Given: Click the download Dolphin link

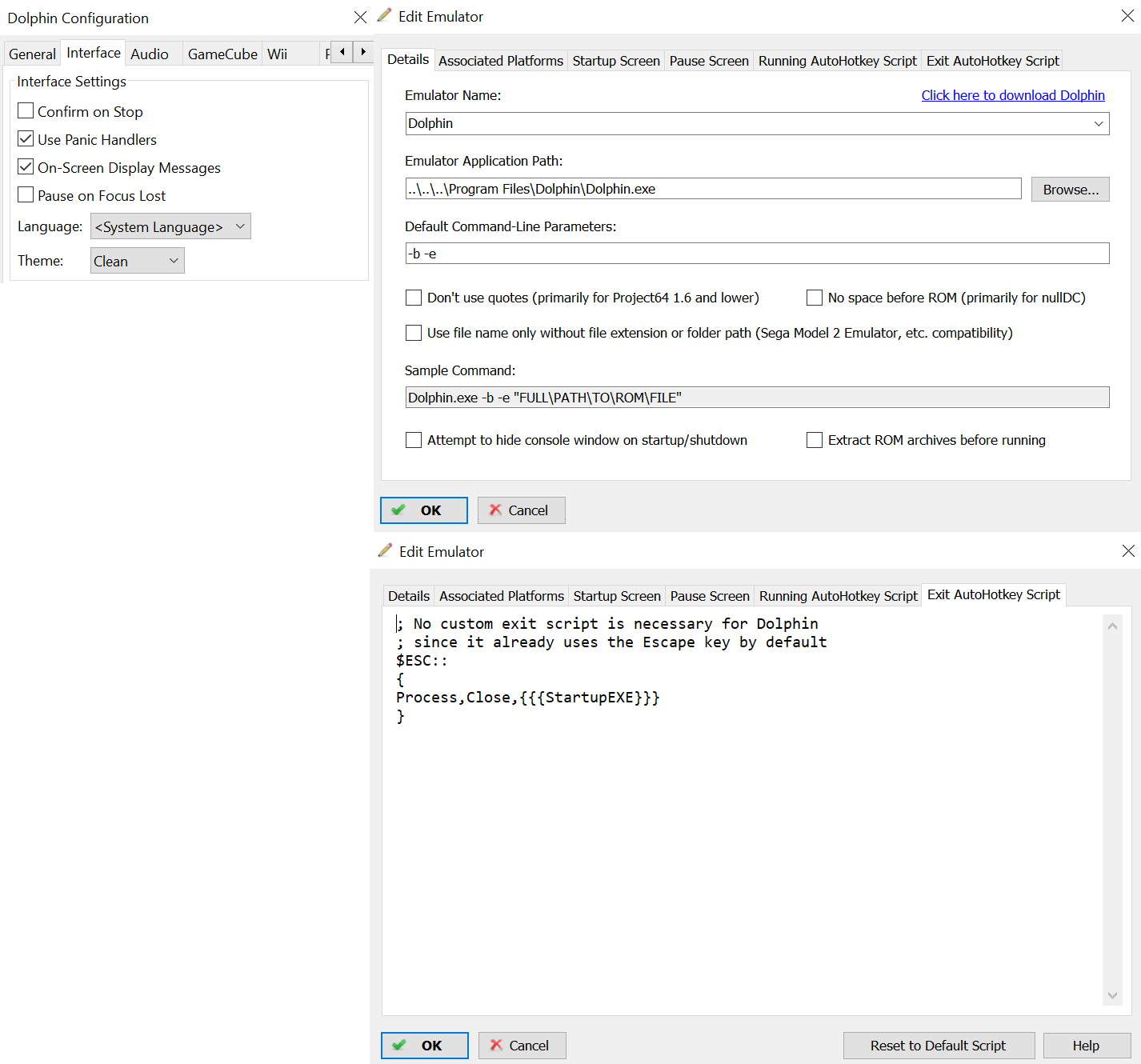Looking at the screenshot, I should (x=1013, y=95).
